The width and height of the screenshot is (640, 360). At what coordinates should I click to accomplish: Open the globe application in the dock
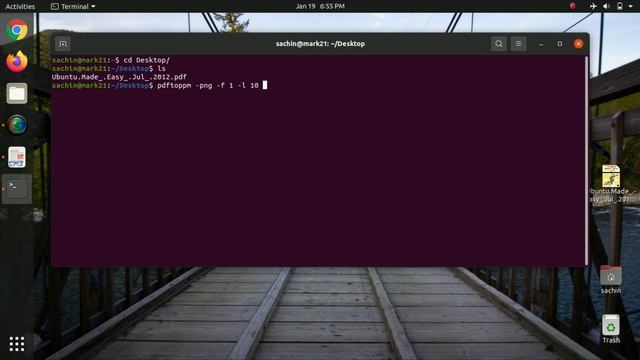point(17,125)
